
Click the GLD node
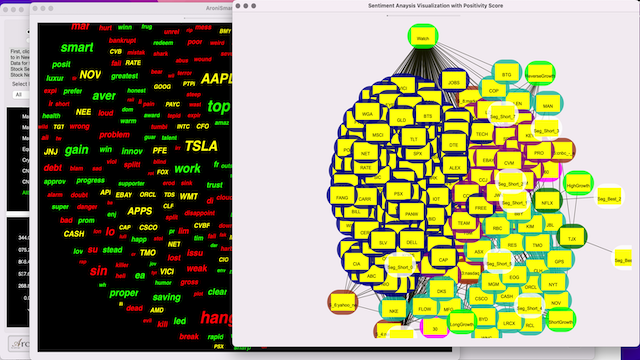click(402, 119)
